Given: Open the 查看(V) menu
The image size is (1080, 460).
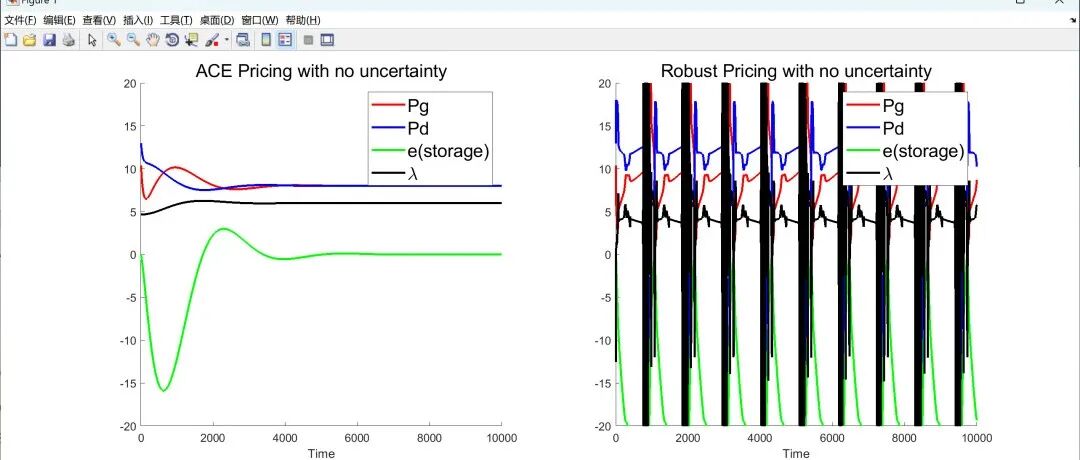Looking at the screenshot, I should (99, 21).
